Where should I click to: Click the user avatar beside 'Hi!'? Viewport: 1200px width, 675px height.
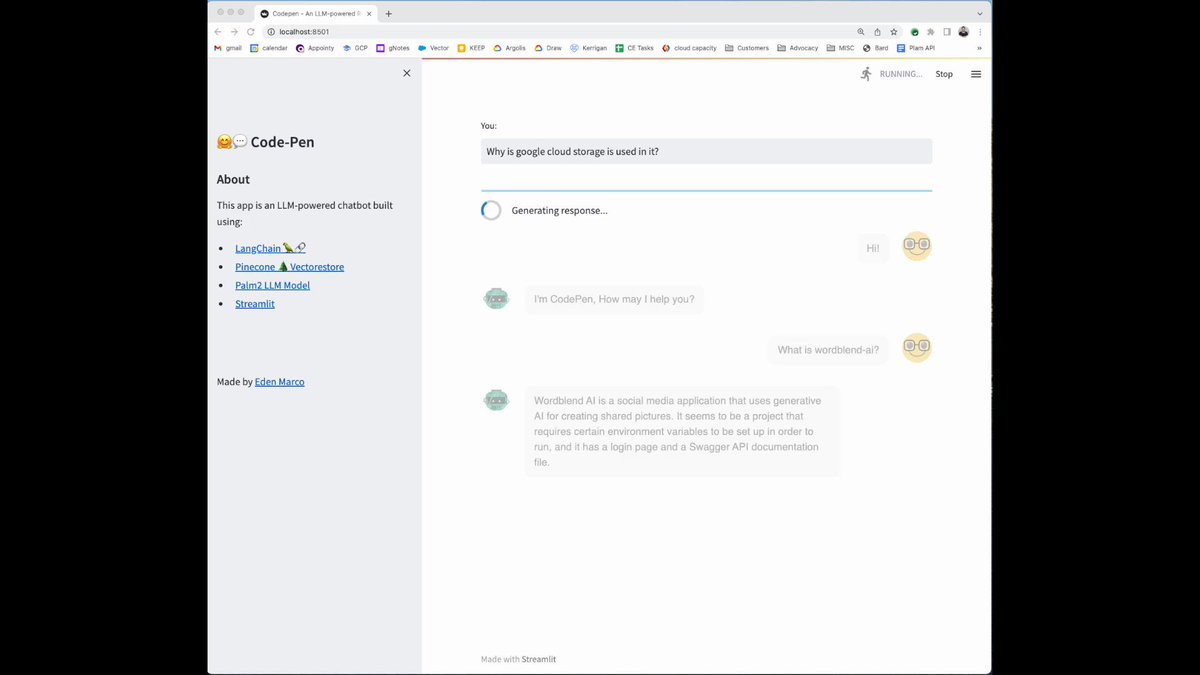click(917, 246)
